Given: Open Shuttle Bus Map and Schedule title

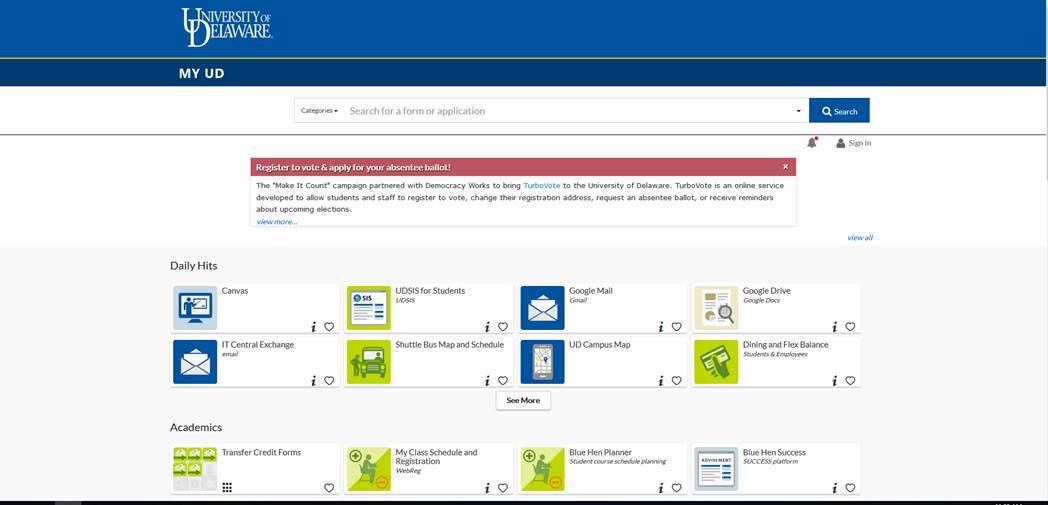Looking at the screenshot, I should (x=450, y=345).
